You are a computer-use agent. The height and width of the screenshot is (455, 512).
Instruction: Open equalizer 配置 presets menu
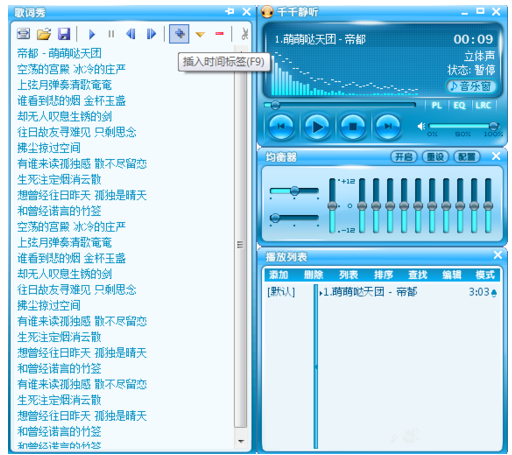pyautogui.click(x=467, y=157)
